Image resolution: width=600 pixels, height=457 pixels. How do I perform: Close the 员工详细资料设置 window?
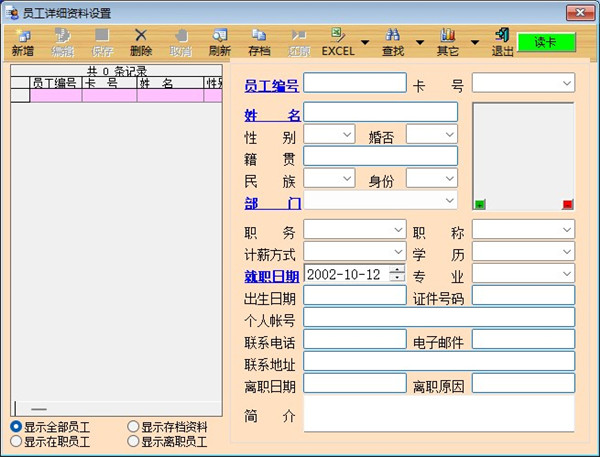pyautogui.click(x=580, y=13)
